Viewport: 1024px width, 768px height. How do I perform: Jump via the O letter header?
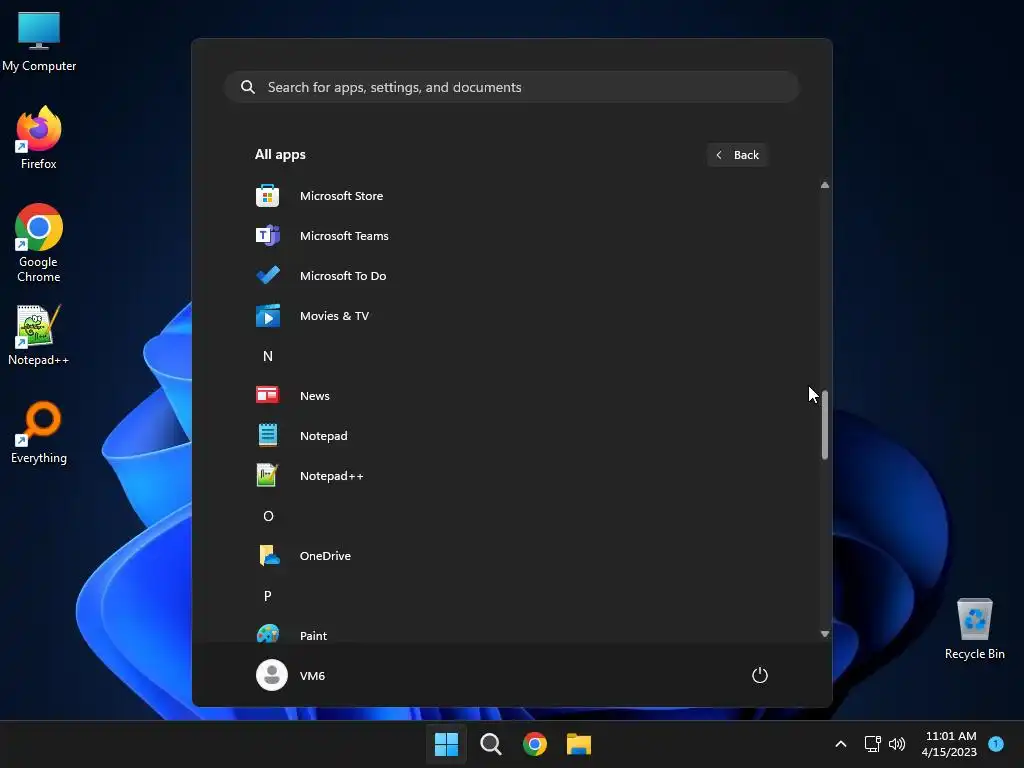[x=268, y=516]
